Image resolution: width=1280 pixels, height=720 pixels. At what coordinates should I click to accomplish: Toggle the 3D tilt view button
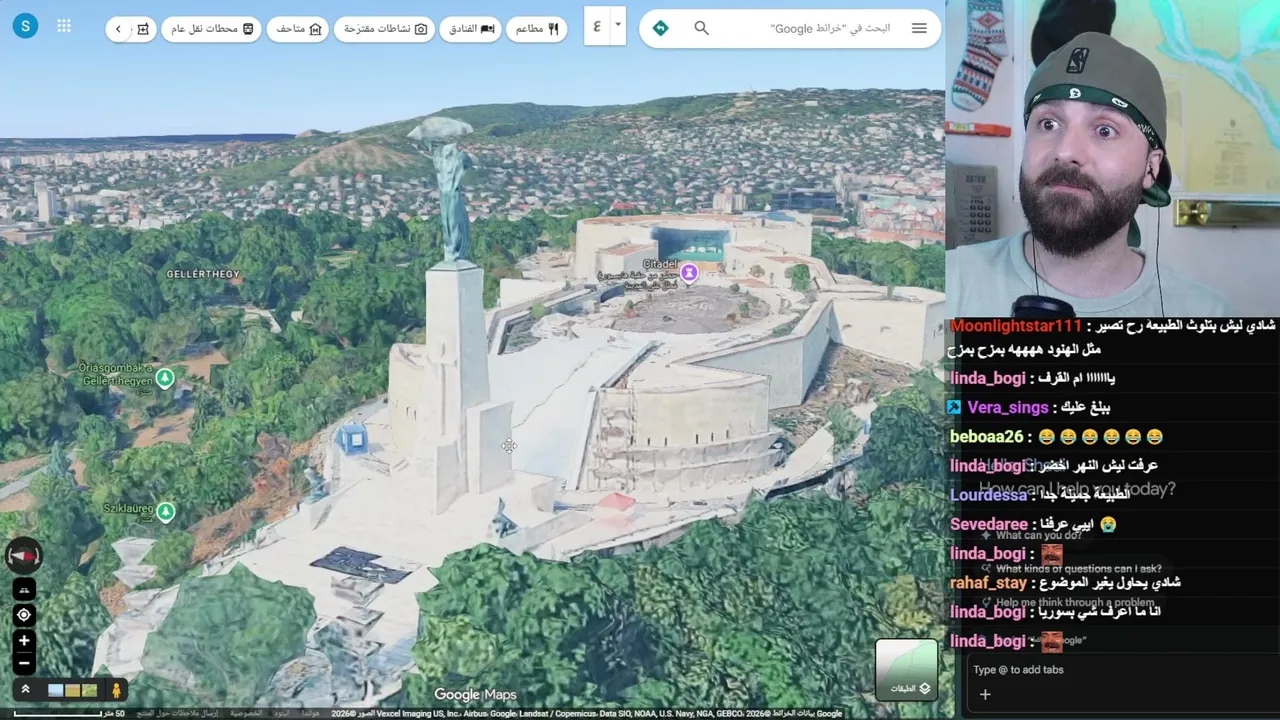[24, 590]
